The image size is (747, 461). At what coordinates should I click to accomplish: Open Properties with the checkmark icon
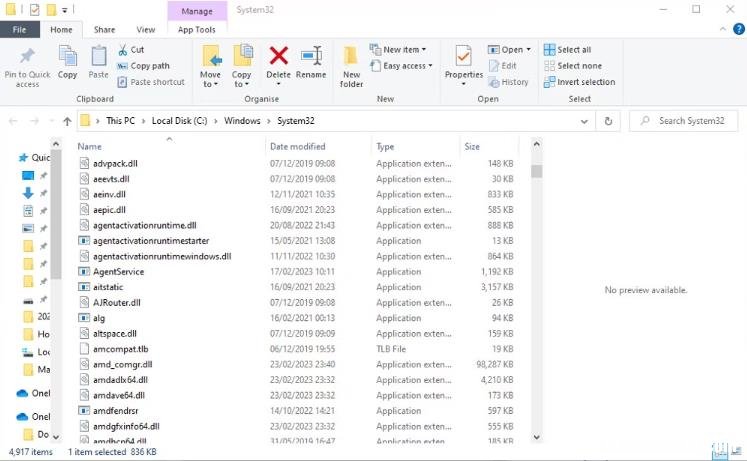point(463,56)
